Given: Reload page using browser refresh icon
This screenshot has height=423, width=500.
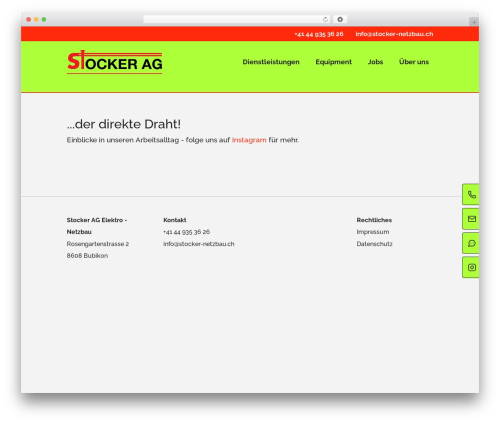Looking at the screenshot, I should (325, 20).
